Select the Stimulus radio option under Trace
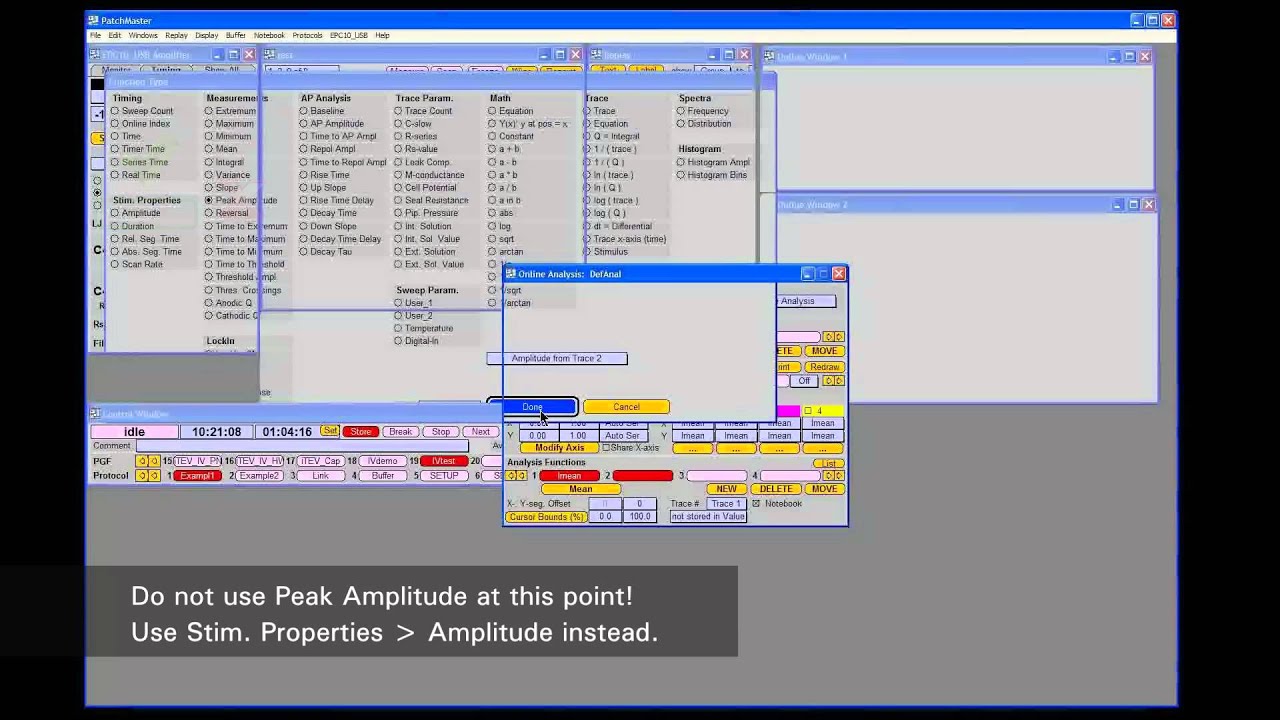The image size is (1280, 720). (x=587, y=252)
